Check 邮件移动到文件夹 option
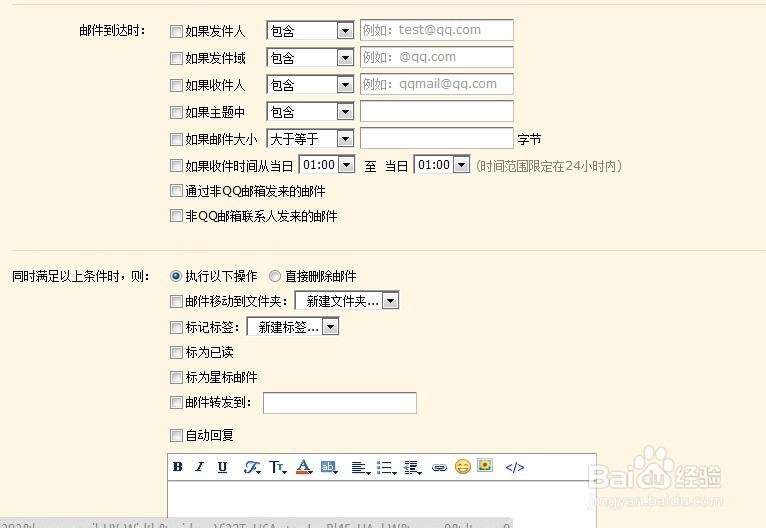Image resolution: width=766 pixels, height=528 pixels. (x=176, y=301)
